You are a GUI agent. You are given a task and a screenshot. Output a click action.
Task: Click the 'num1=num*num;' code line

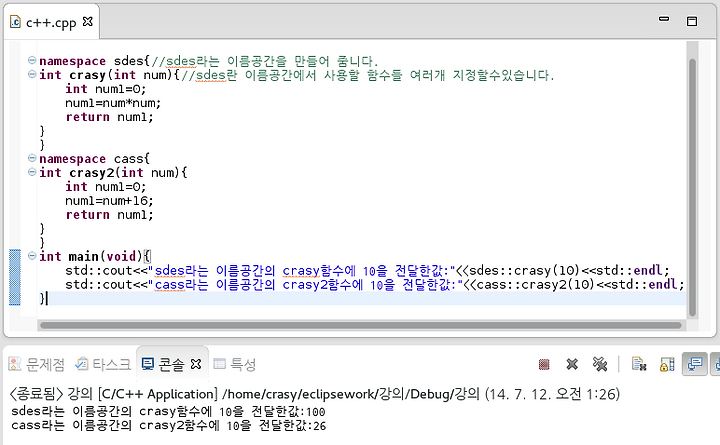pos(113,103)
